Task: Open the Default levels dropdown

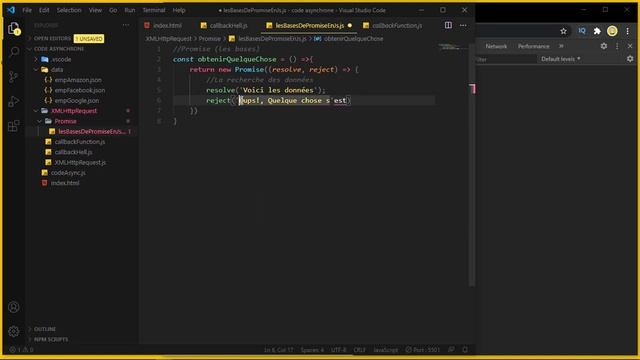Action: click(x=560, y=59)
